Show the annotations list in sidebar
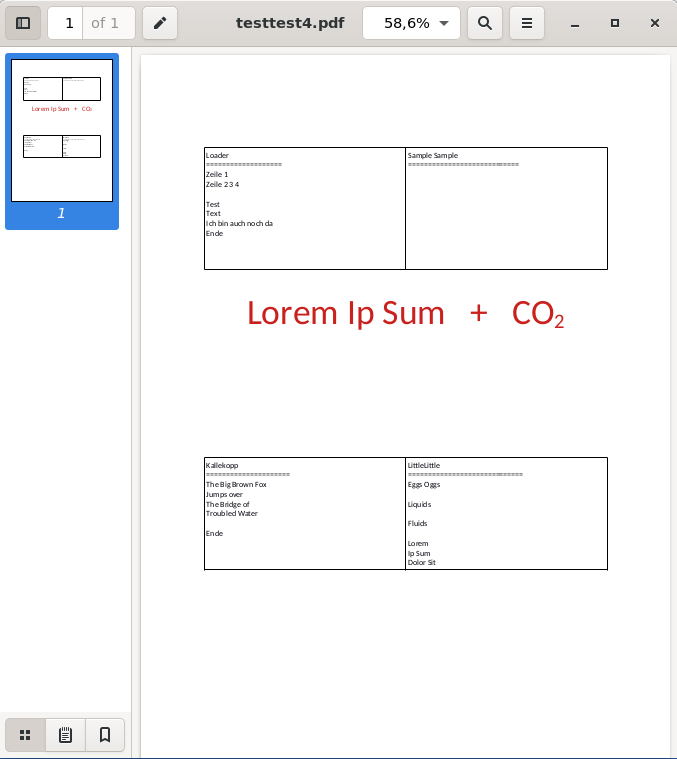Image resolution: width=677 pixels, height=759 pixels. pyautogui.click(x=65, y=735)
